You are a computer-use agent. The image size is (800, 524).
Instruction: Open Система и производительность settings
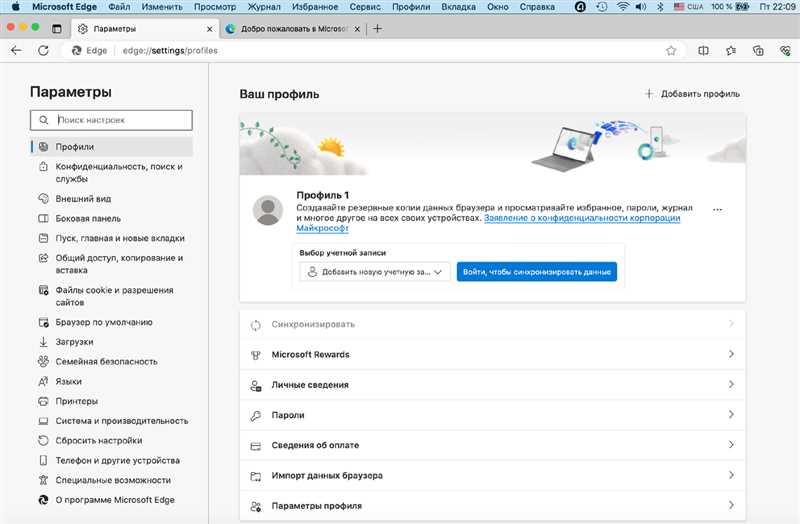point(112,421)
